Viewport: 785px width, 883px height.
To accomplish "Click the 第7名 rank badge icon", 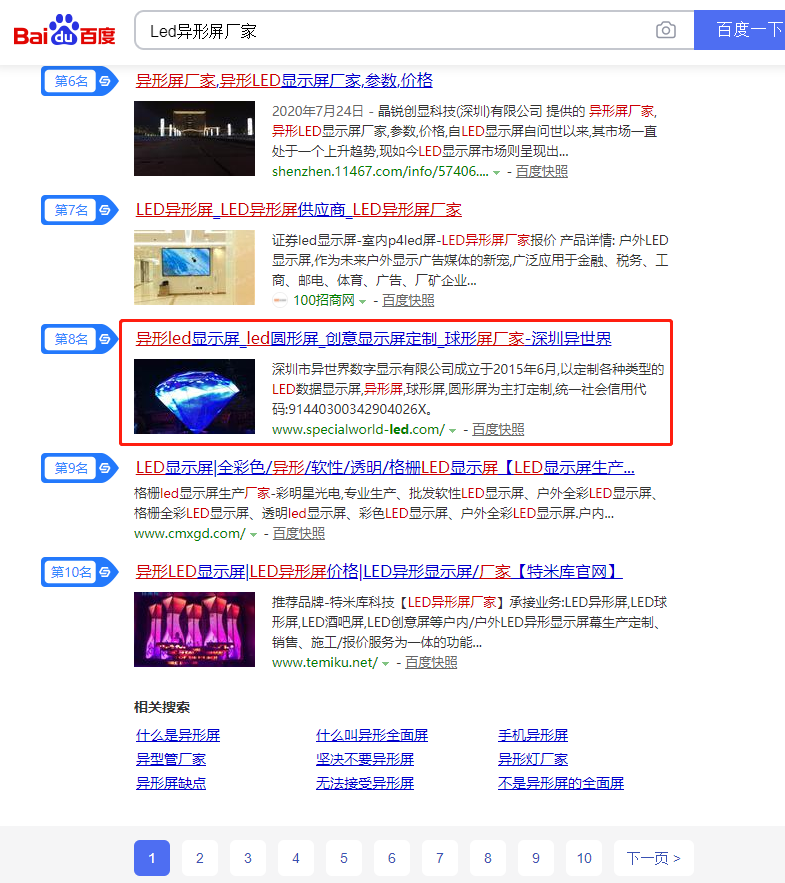I will coord(79,210).
